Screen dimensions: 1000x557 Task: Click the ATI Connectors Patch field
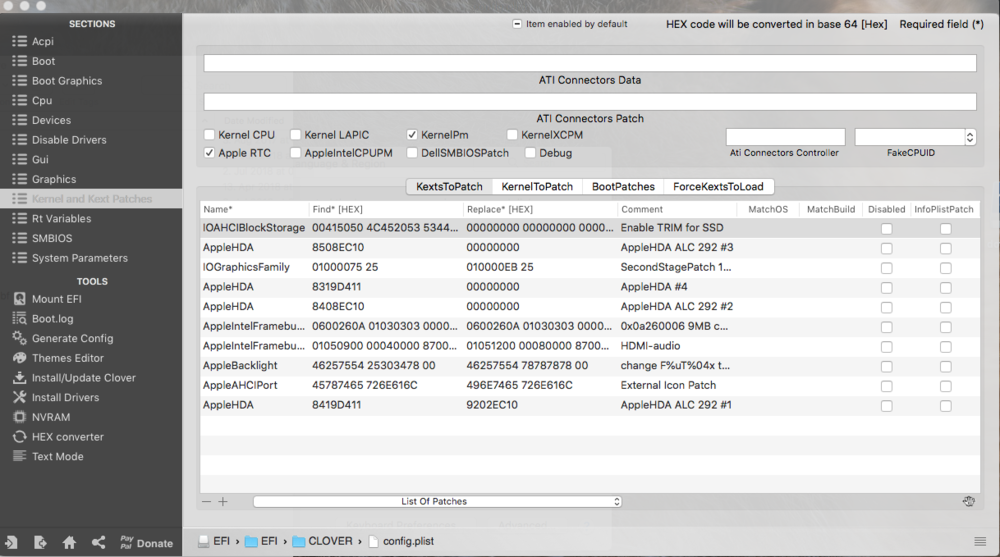(590, 101)
